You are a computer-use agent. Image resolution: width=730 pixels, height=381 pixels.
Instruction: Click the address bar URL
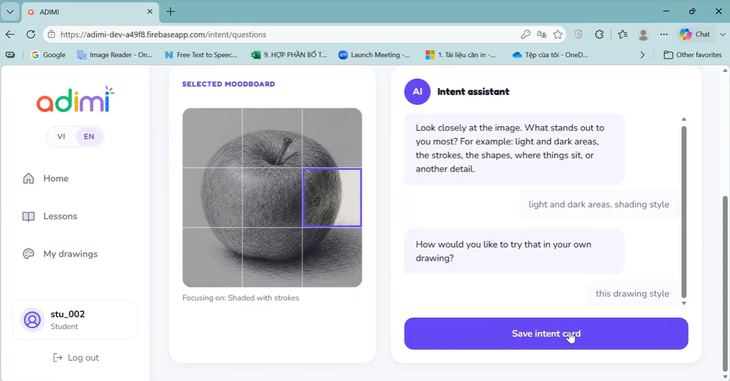pyautogui.click(x=163, y=34)
